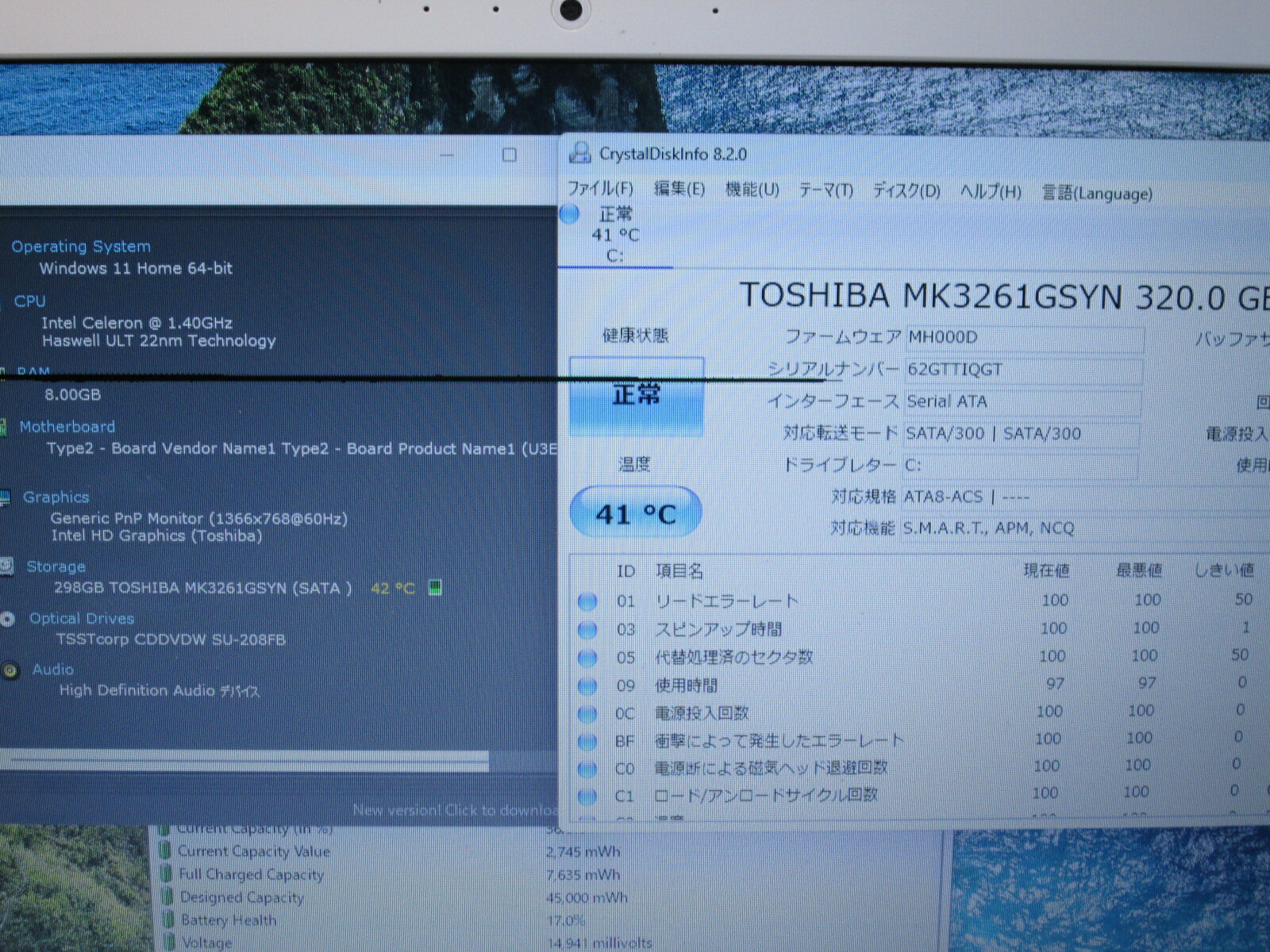Click the Storage drive icon in Speccy
The width and height of the screenshot is (1270, 952).
(x=6, y=566)
